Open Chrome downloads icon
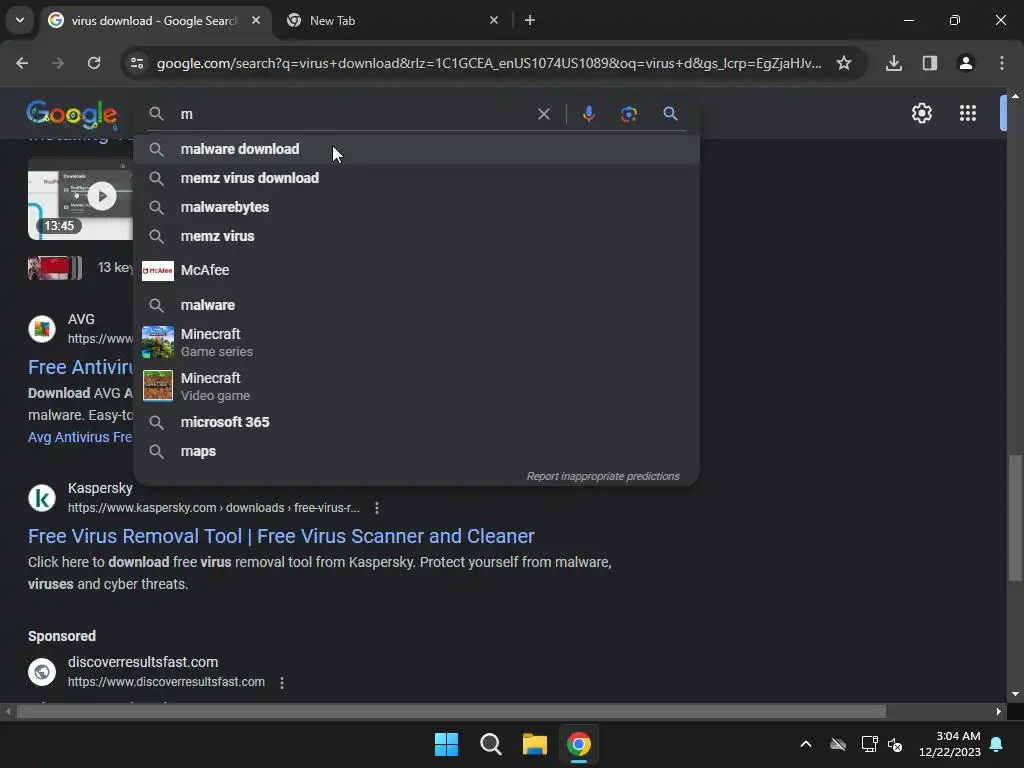The width and height of the screenshot is (1024, 768). click(894, 63)
